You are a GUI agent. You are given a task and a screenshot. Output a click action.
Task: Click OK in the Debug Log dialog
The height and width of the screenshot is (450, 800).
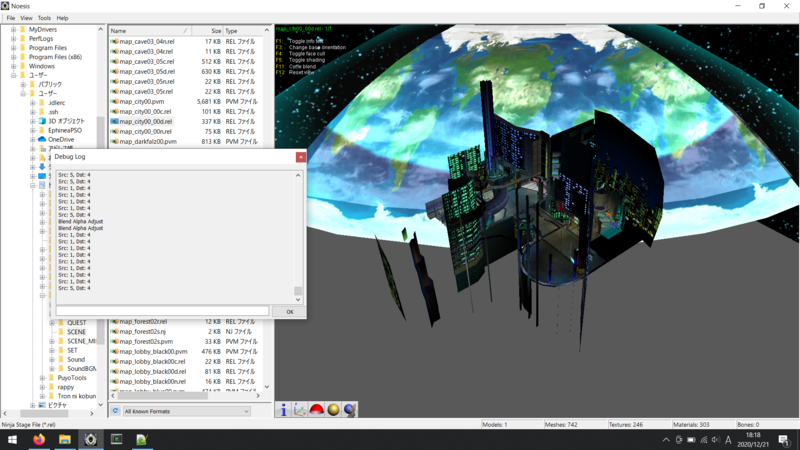289,312
